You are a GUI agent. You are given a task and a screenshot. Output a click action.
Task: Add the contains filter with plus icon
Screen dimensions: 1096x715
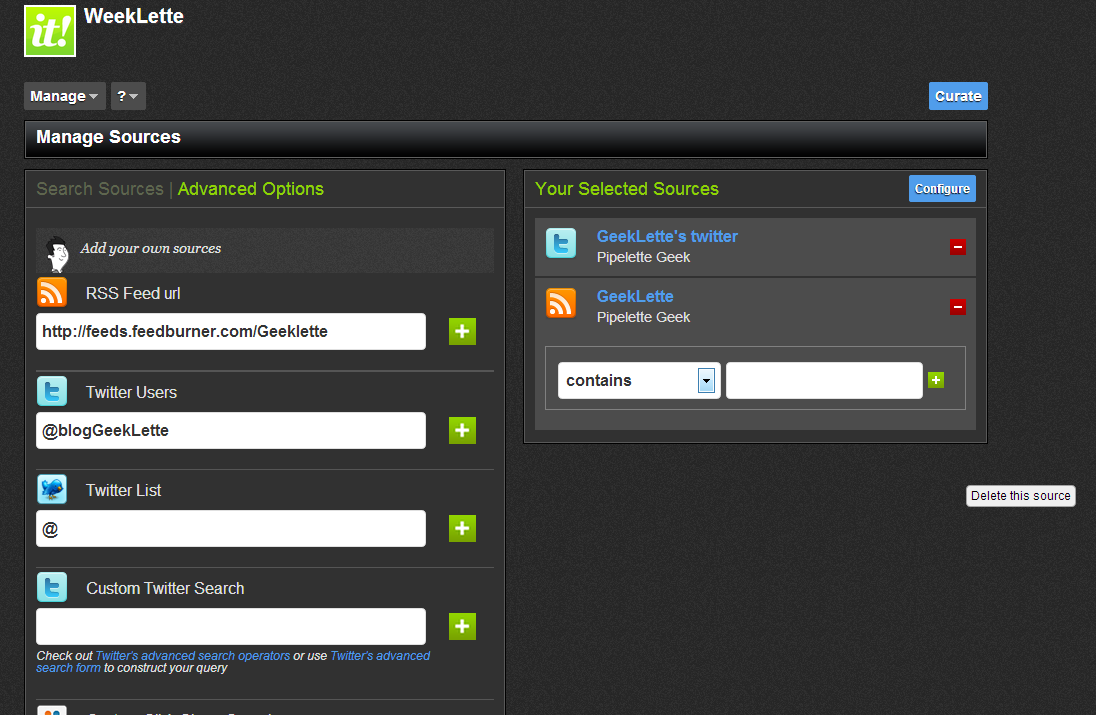(x=936, y=380)
